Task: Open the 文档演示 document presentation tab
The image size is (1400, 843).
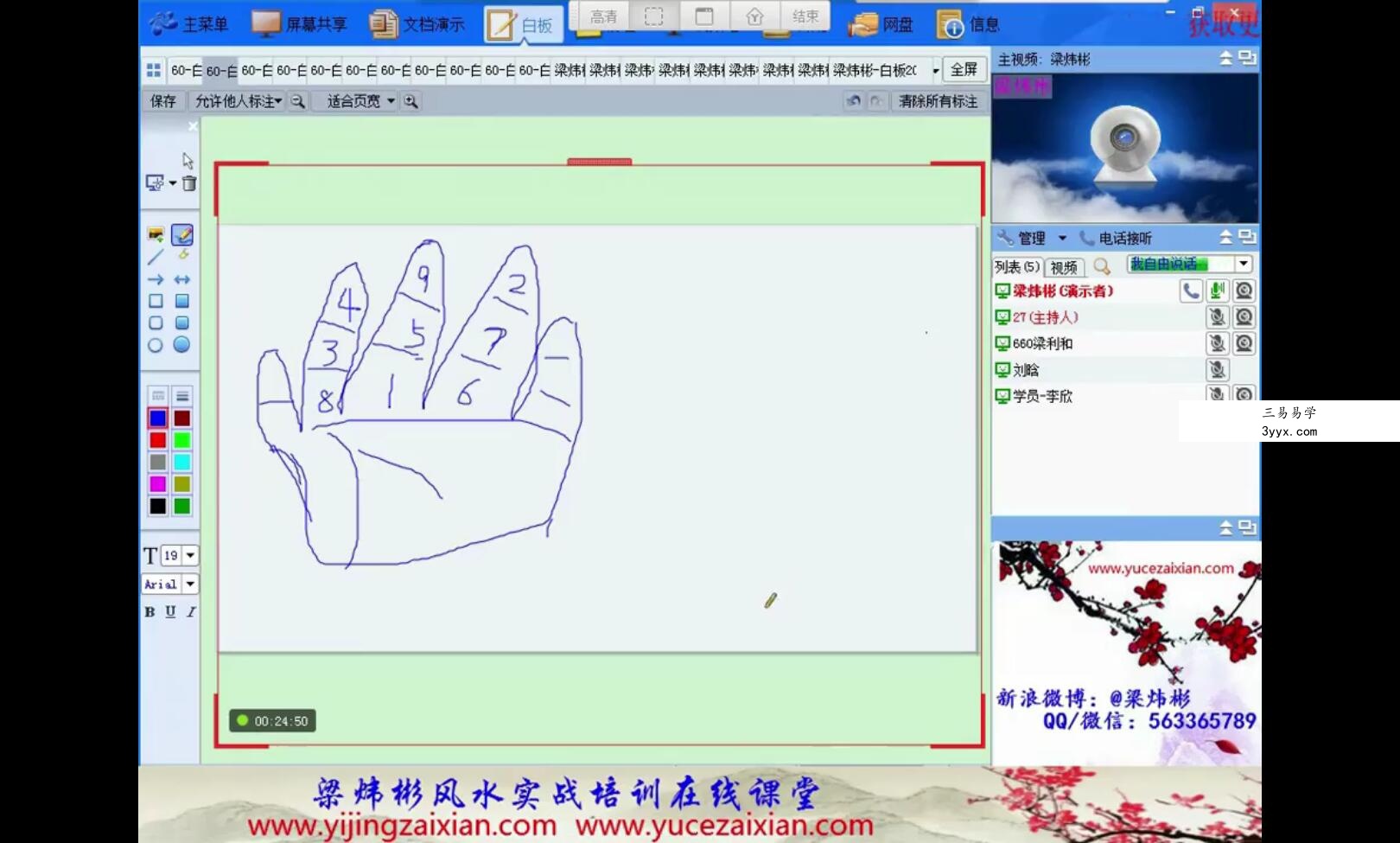Action: coord(417,24)
